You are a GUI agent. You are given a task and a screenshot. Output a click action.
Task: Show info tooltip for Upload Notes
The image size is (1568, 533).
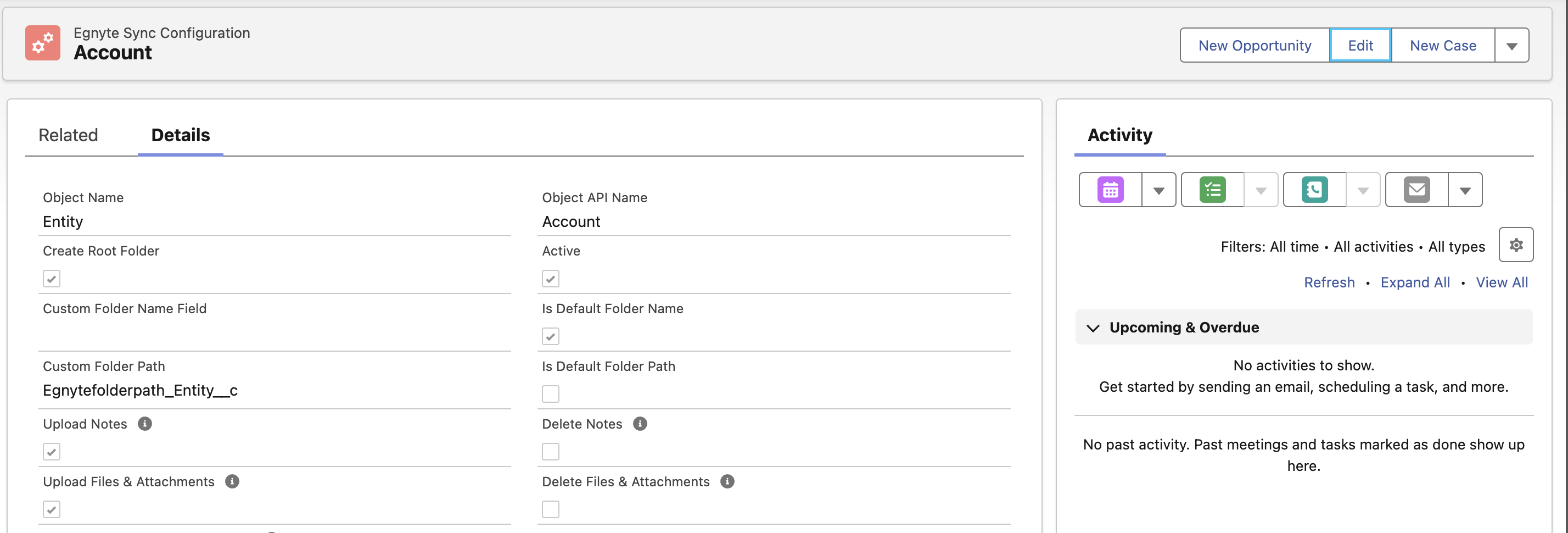(145, 424)
